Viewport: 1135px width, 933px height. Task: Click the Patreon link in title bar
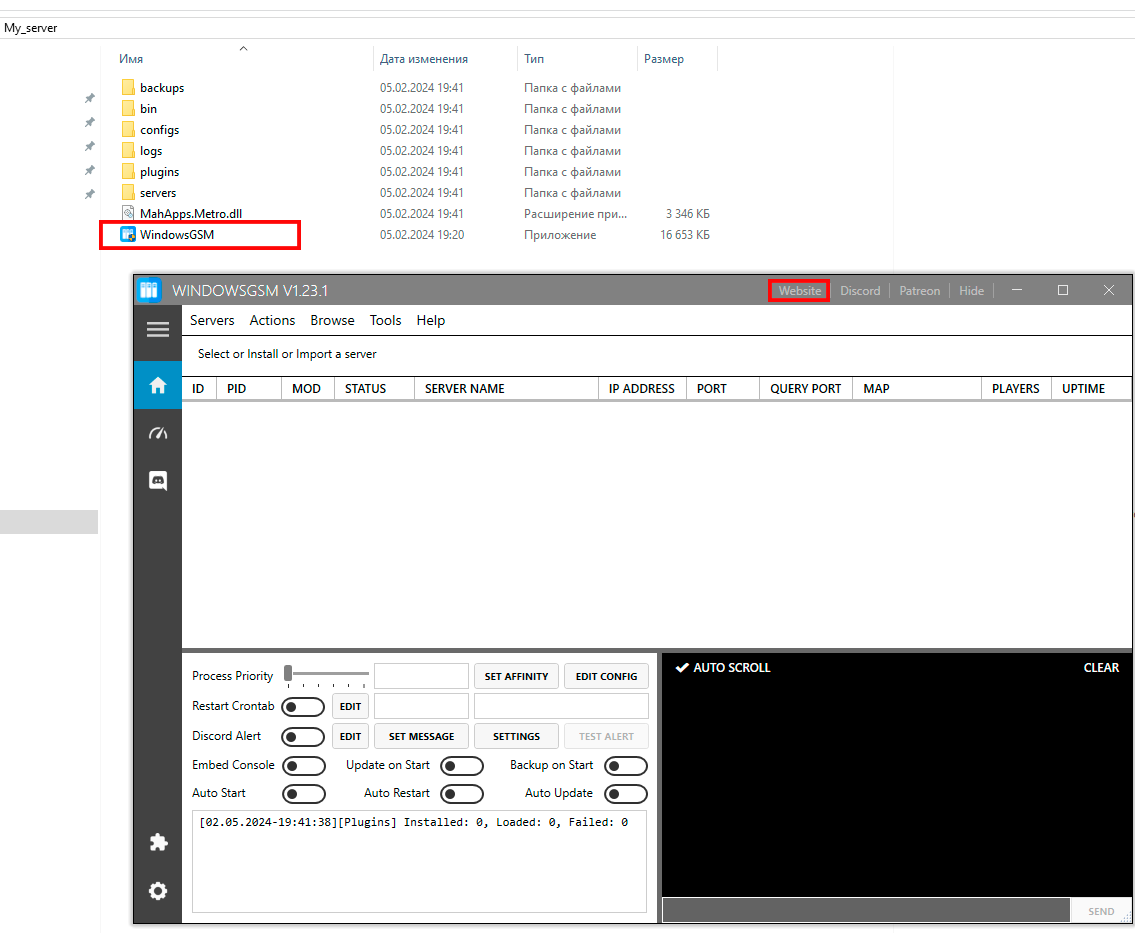coord(919,290)
